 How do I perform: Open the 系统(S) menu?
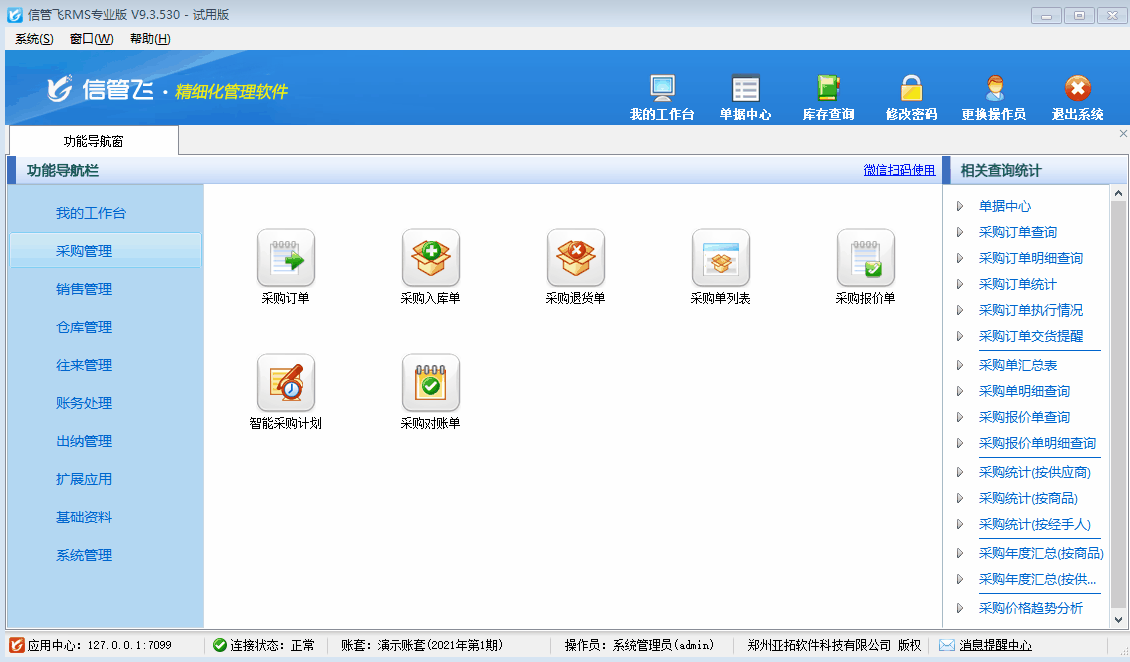coord(34,39)
